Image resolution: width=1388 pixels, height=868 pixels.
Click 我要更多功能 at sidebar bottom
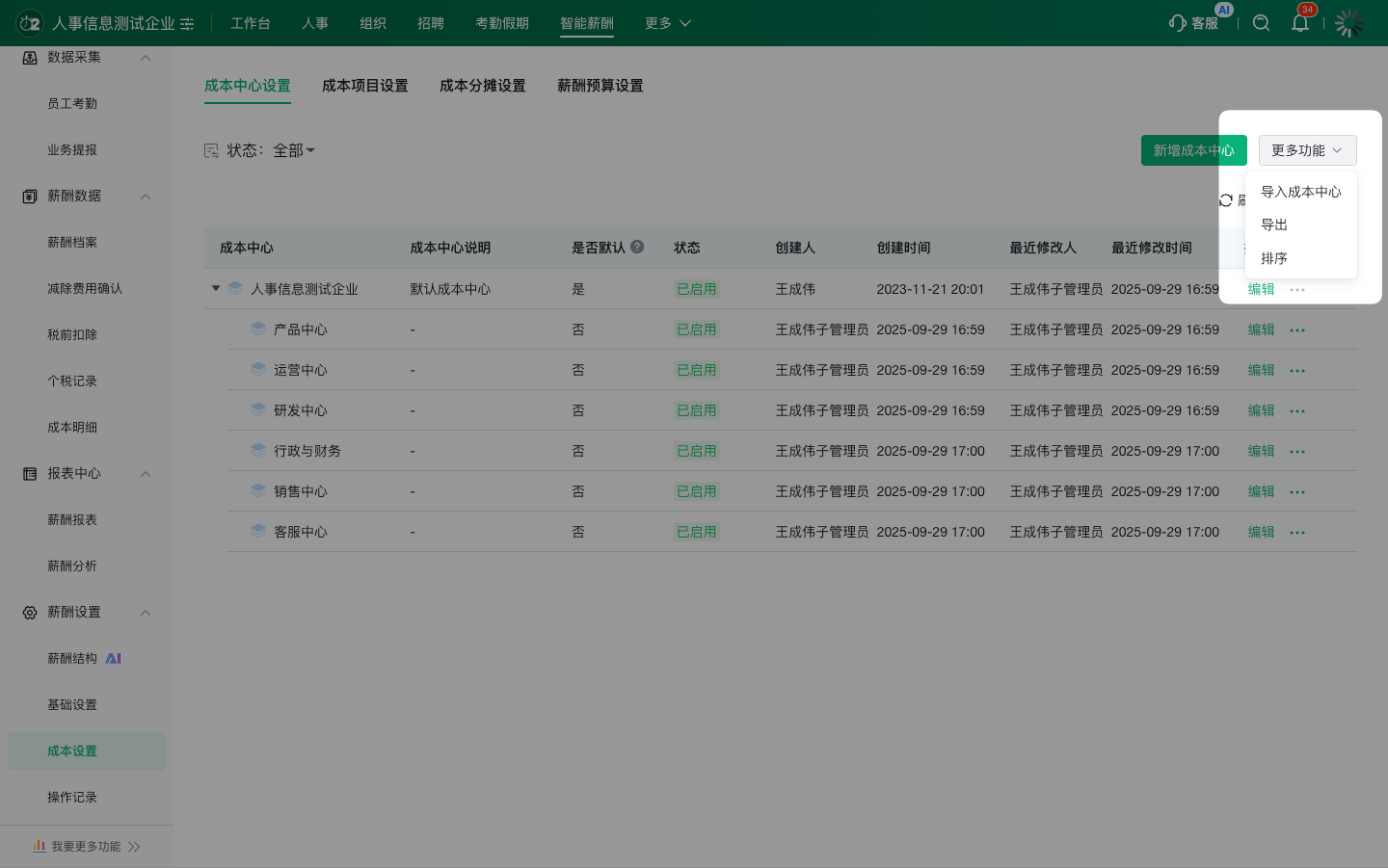(x=87, y=846)
